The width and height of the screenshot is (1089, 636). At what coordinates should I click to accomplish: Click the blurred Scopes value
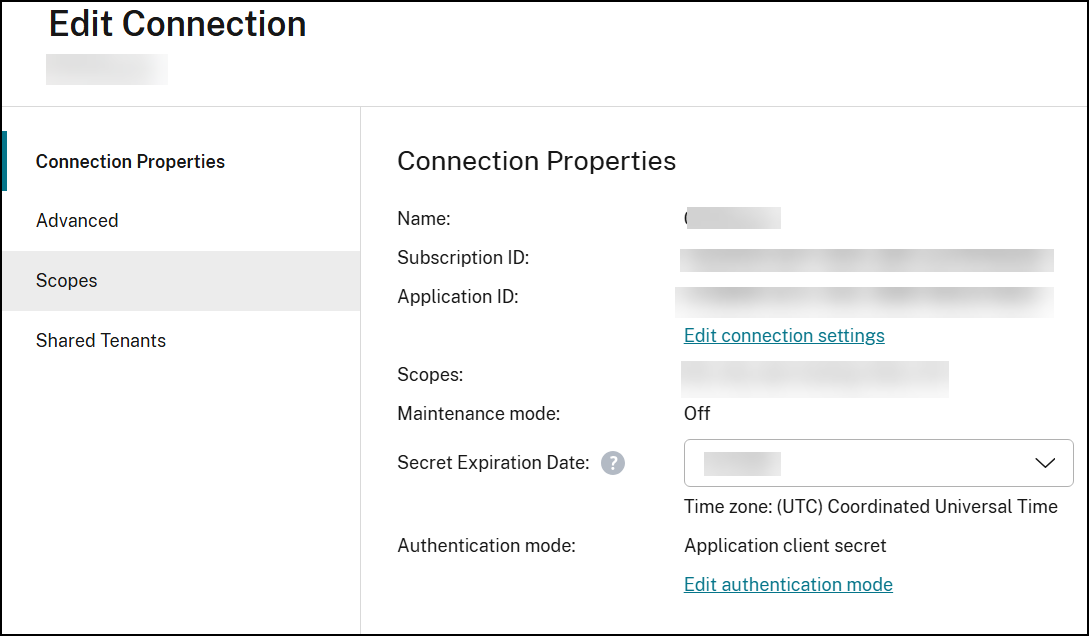click(814, 379)
